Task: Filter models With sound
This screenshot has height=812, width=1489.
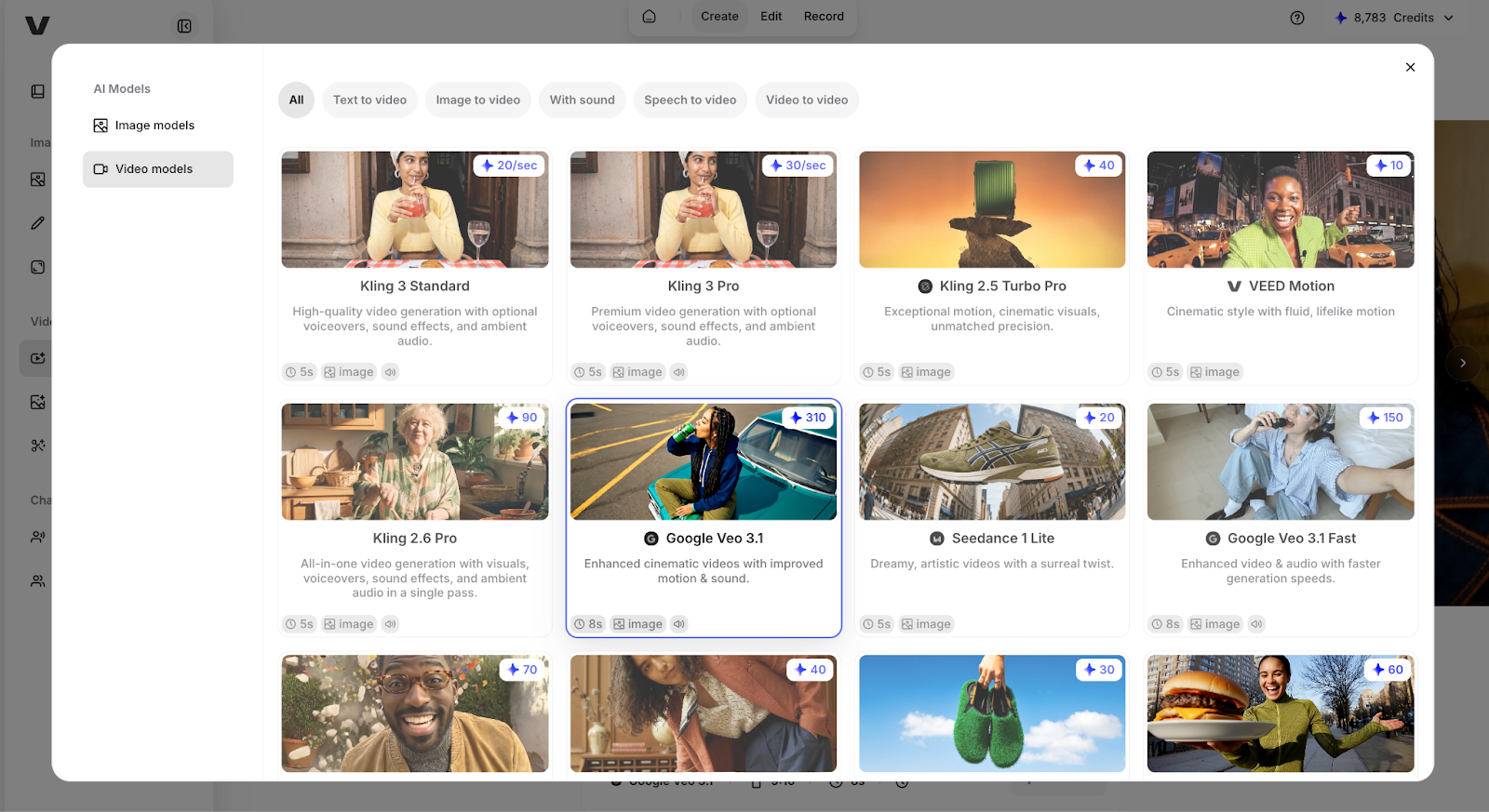Action: (582, 100)
